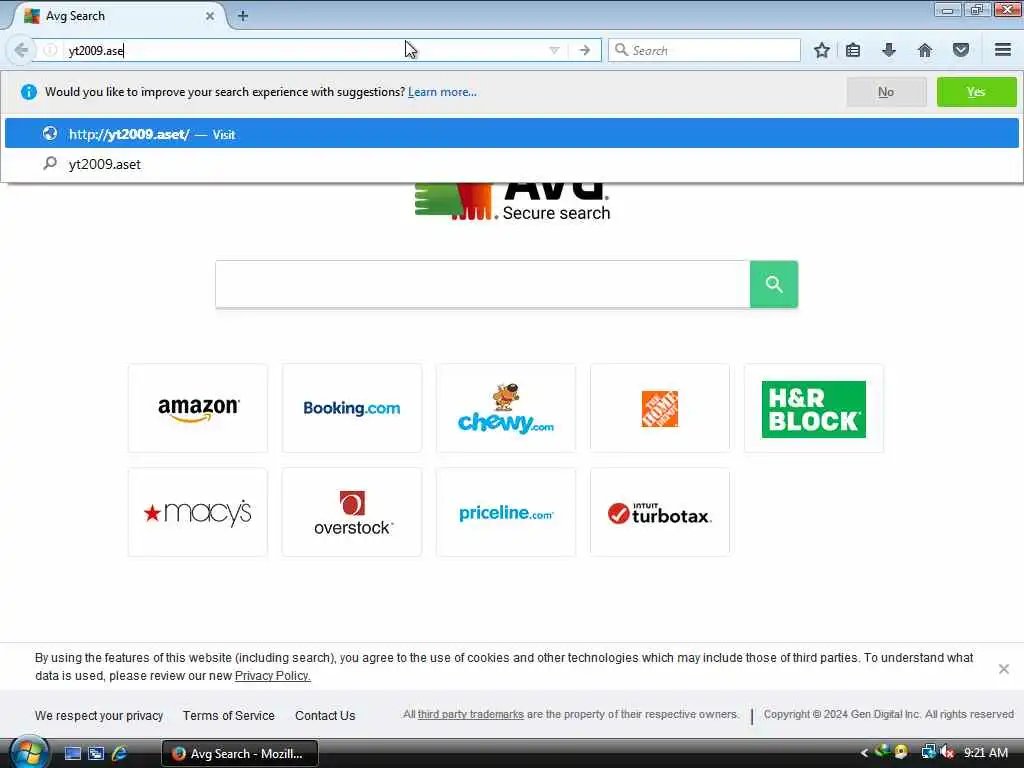Dismiss the cookie notice with X
The image size is (1024, 768).
(x=1004, y=669)
